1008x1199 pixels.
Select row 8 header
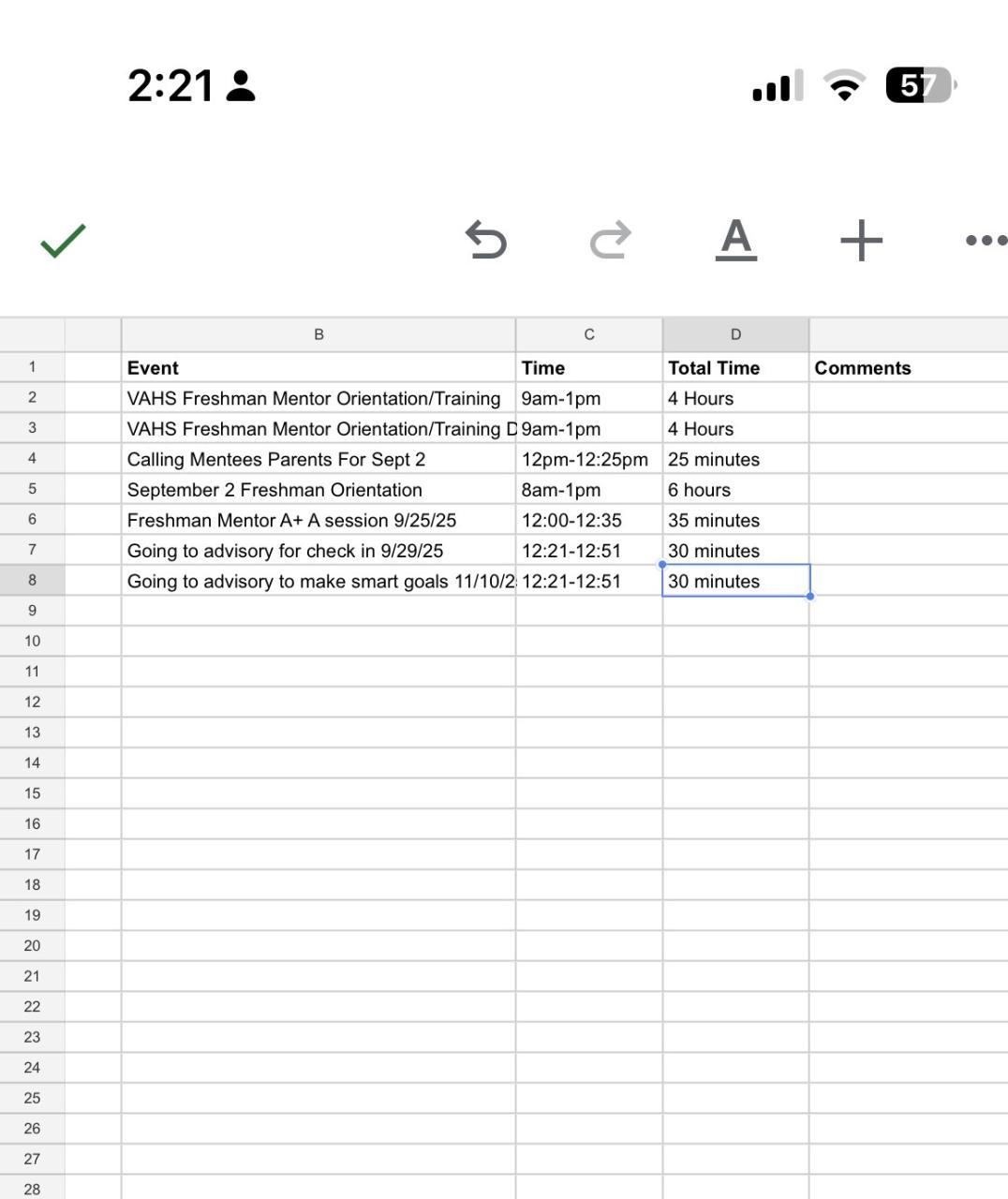point(32,580)
